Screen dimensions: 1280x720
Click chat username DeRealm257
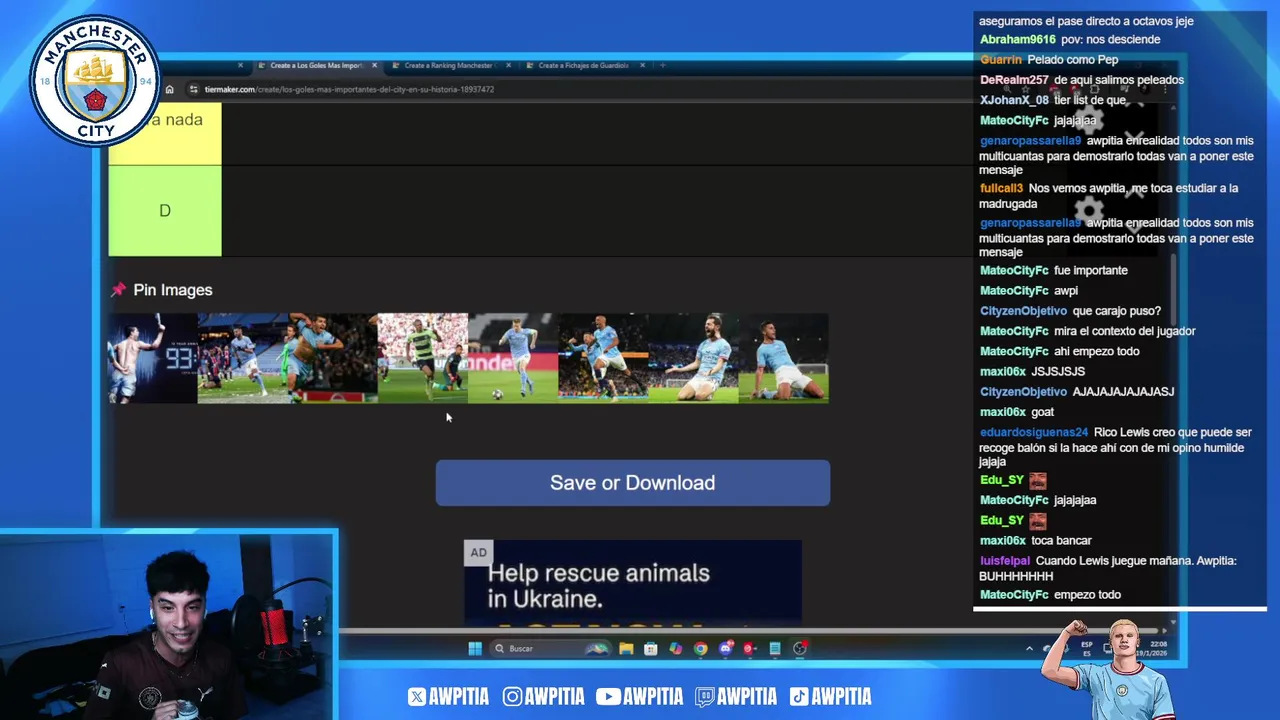click(x=1014, y=80)
